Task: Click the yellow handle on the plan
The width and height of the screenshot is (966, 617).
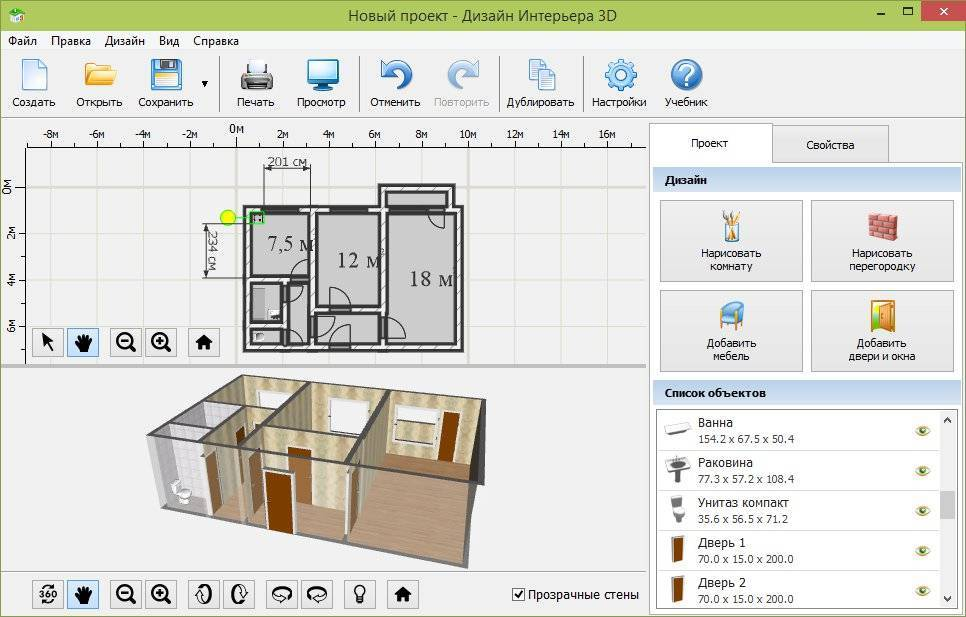Action: [228, 217]
